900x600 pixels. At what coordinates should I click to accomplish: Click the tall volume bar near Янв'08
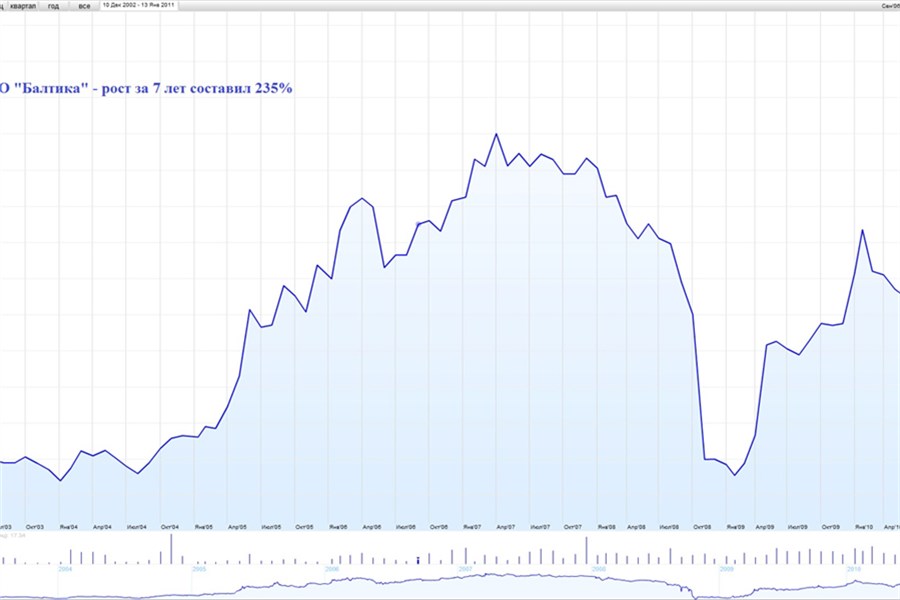pyautogui.click(x=587, y=550)
